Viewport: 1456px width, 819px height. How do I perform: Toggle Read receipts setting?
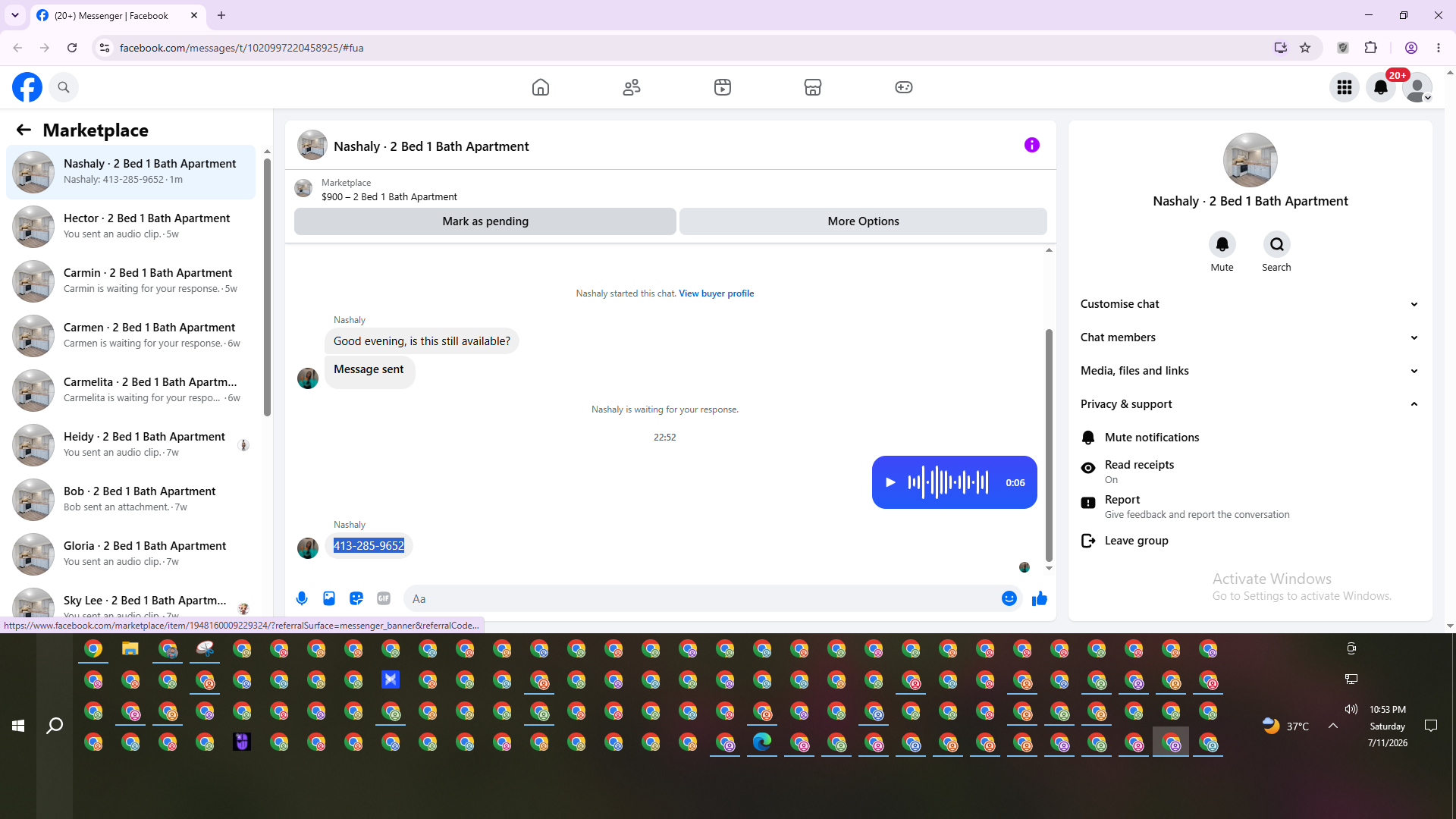click(1250, 471)
